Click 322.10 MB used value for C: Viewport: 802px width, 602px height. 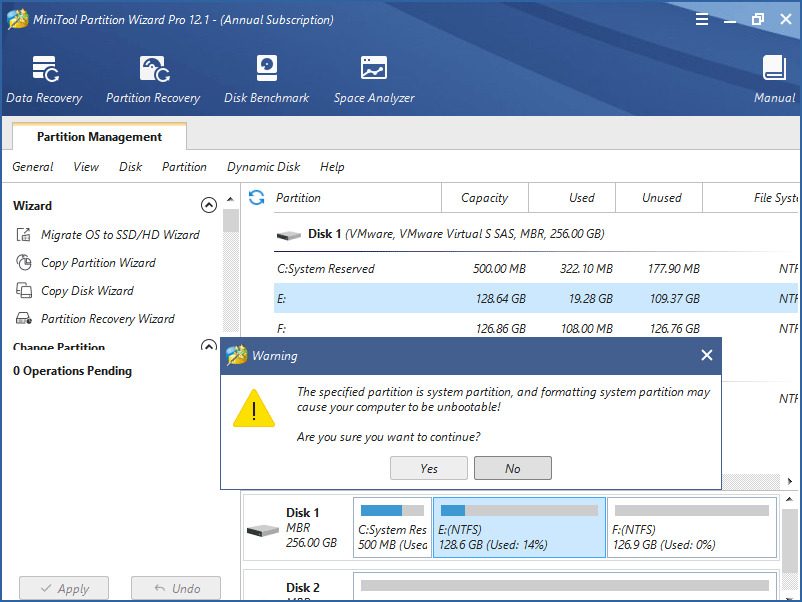point(586,269)
